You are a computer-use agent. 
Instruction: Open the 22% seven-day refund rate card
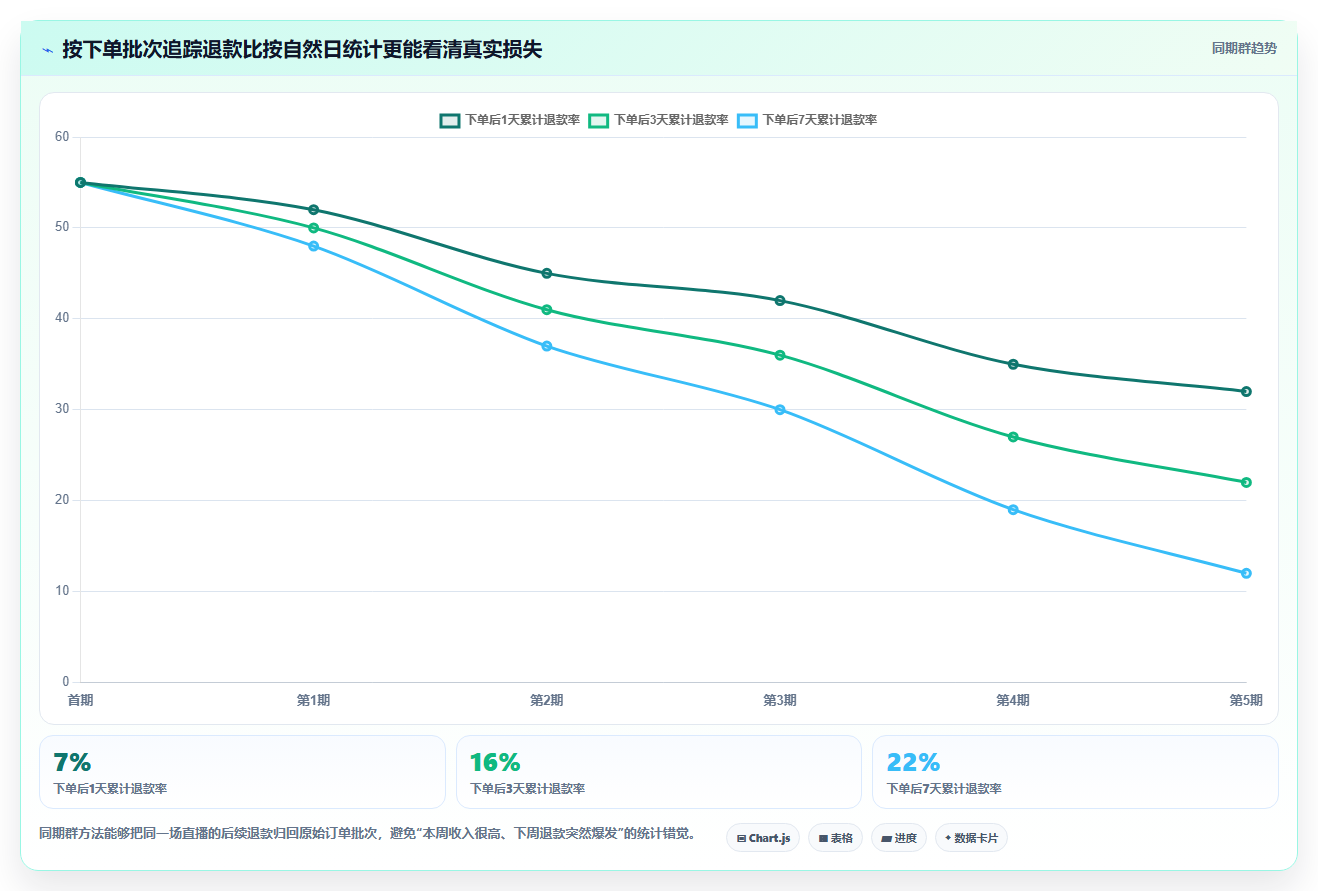1075,772
